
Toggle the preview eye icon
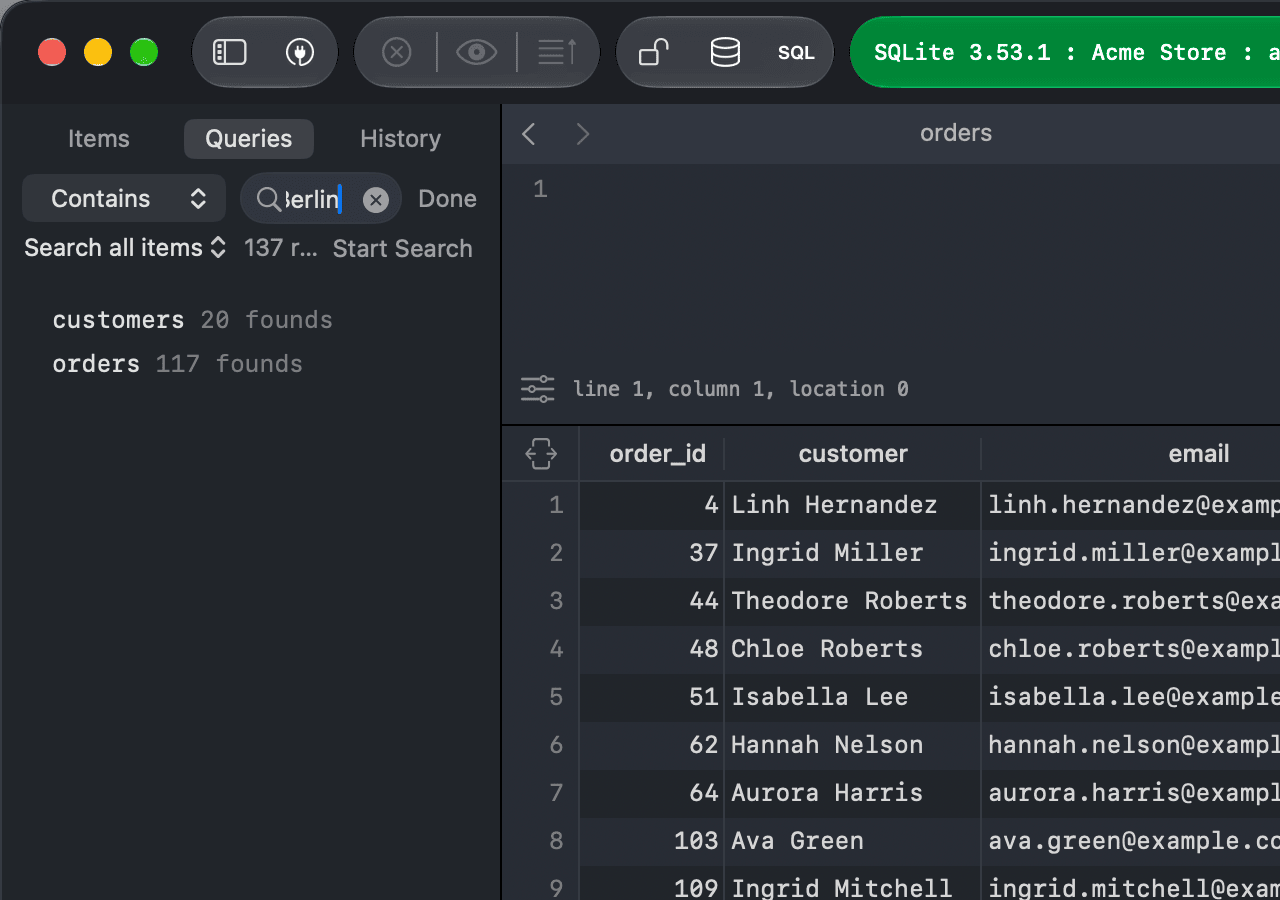(477, 52)
